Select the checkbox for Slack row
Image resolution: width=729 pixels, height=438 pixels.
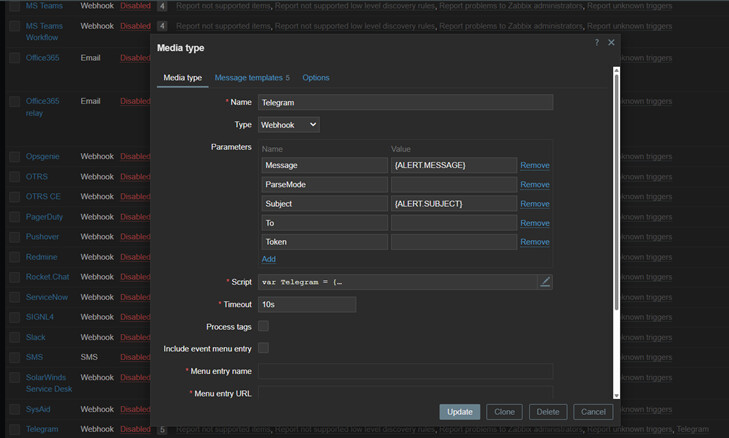(x=15, y=338)
